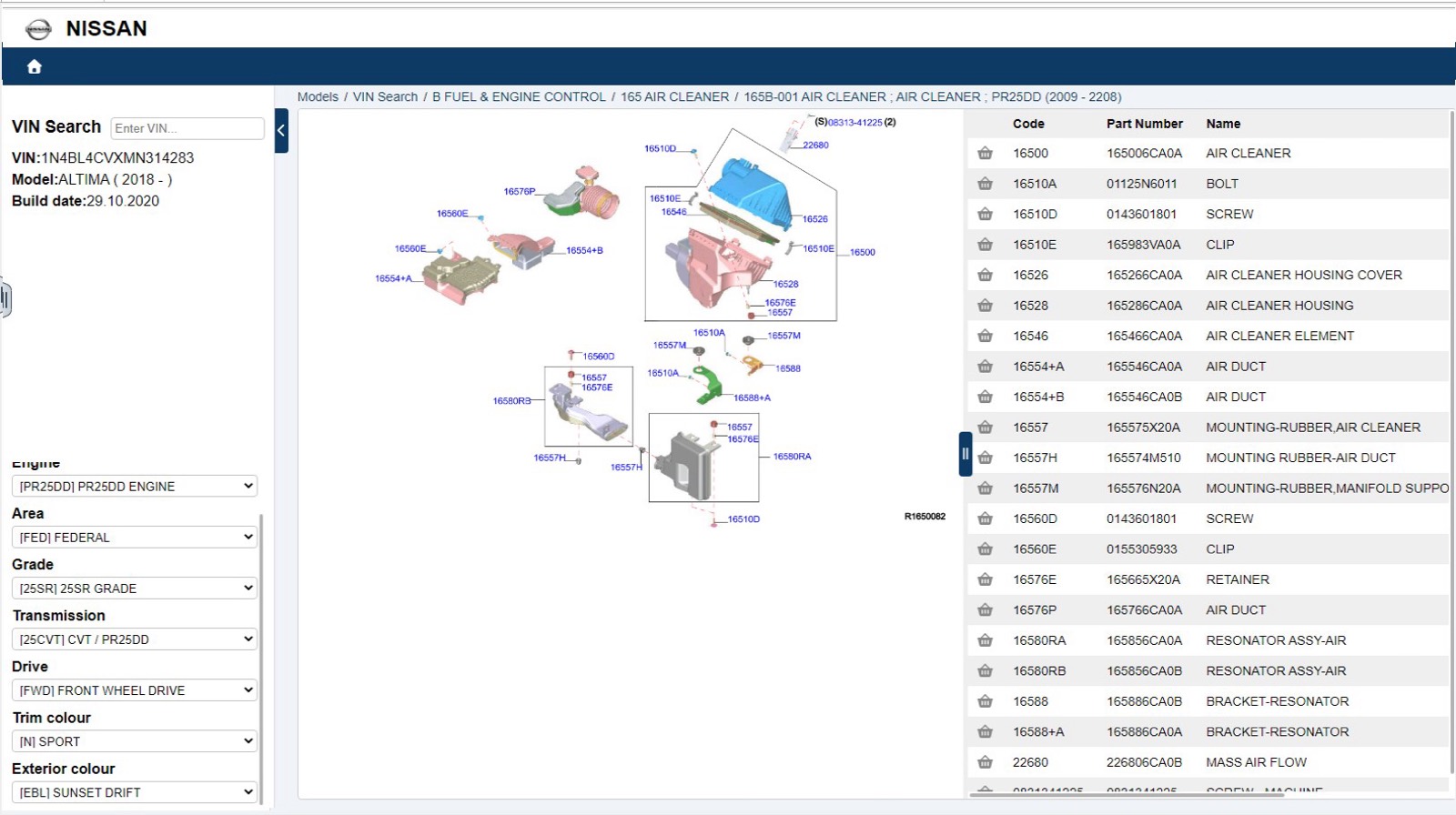Click the Code column header
Image resolution: width=1456 pixels, height=815 pixels.
tap(1028, 124)
